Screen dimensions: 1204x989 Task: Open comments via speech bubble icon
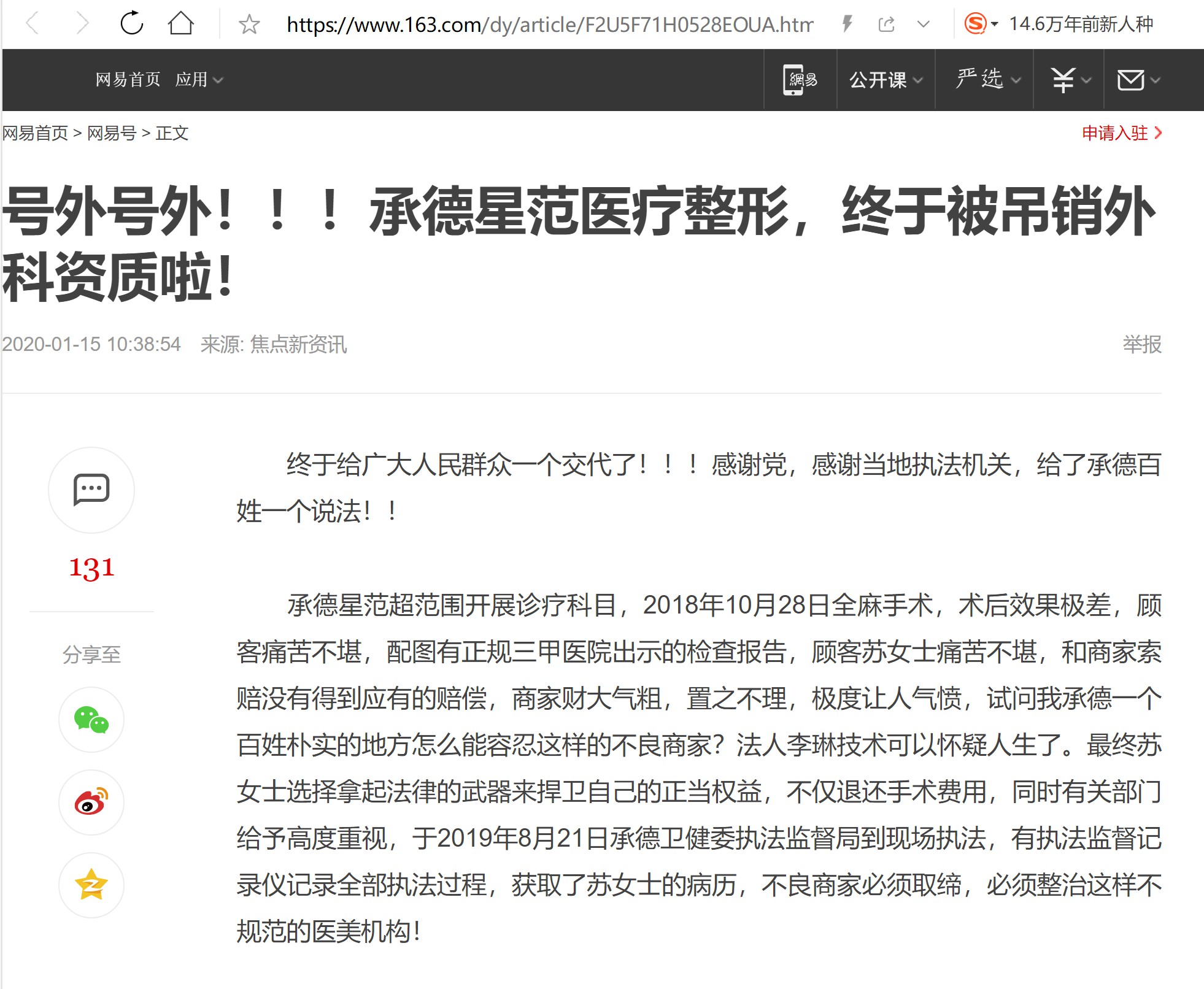91,490
